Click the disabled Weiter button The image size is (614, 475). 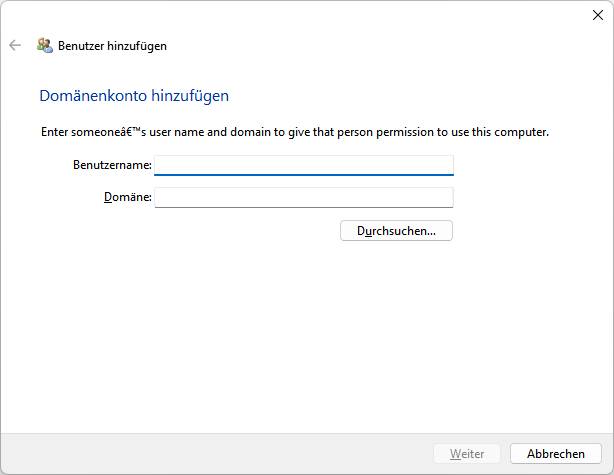click(467, 453)
